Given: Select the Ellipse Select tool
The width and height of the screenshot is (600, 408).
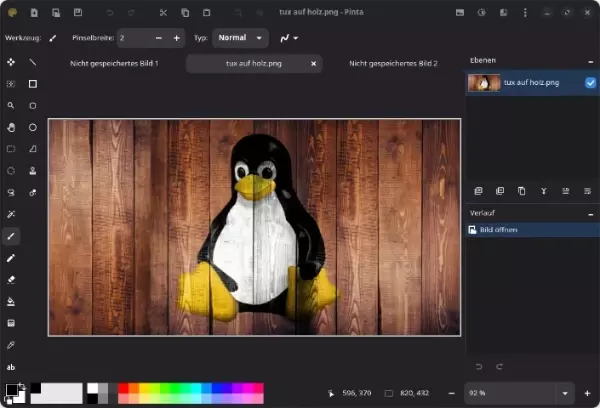Looking at the screenshot, I should tap(11, 171).
